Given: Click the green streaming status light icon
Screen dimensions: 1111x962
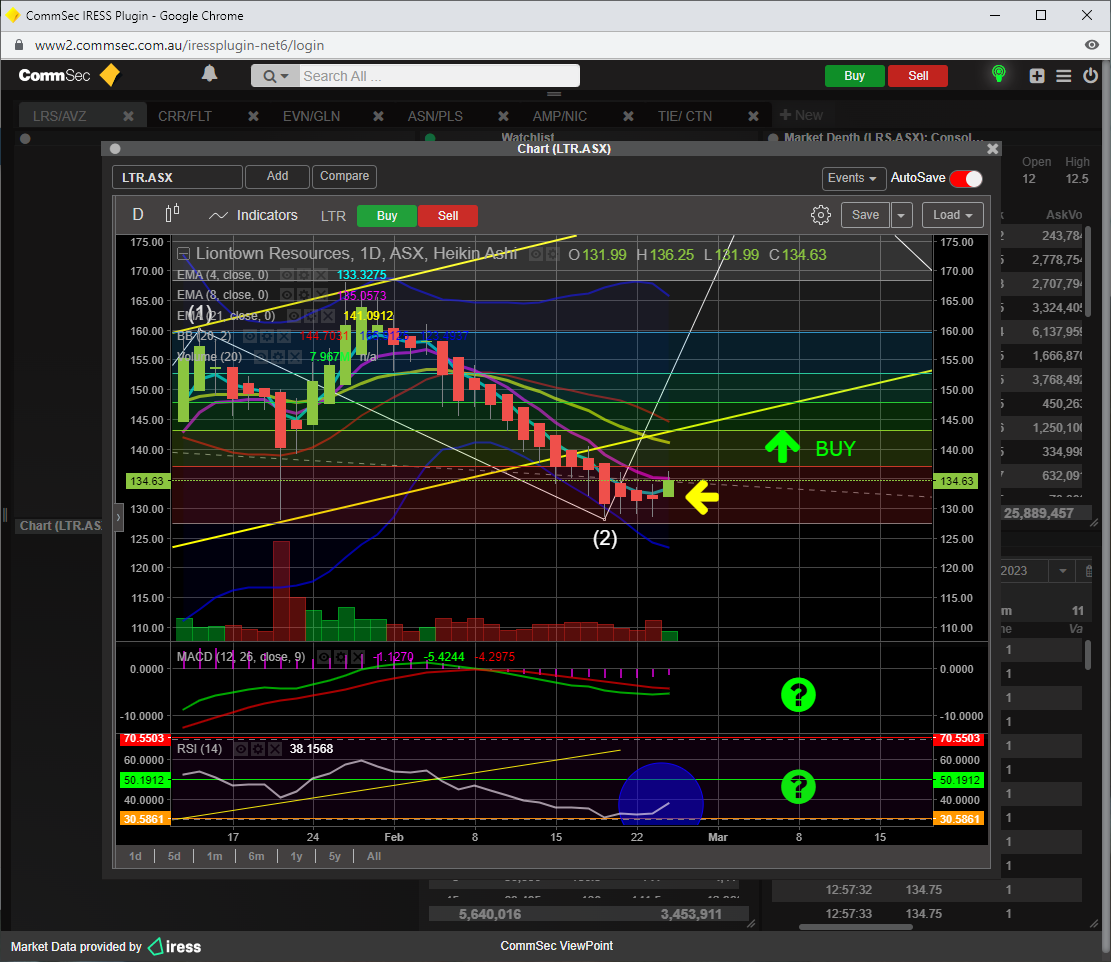Looking at the screenshot, I should pos(998,74).
